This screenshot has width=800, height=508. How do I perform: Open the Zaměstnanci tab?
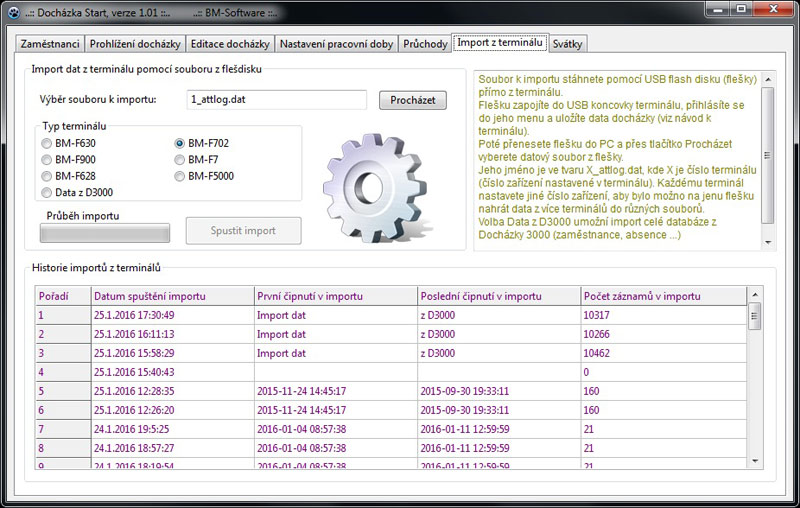[x=49, y=44]
